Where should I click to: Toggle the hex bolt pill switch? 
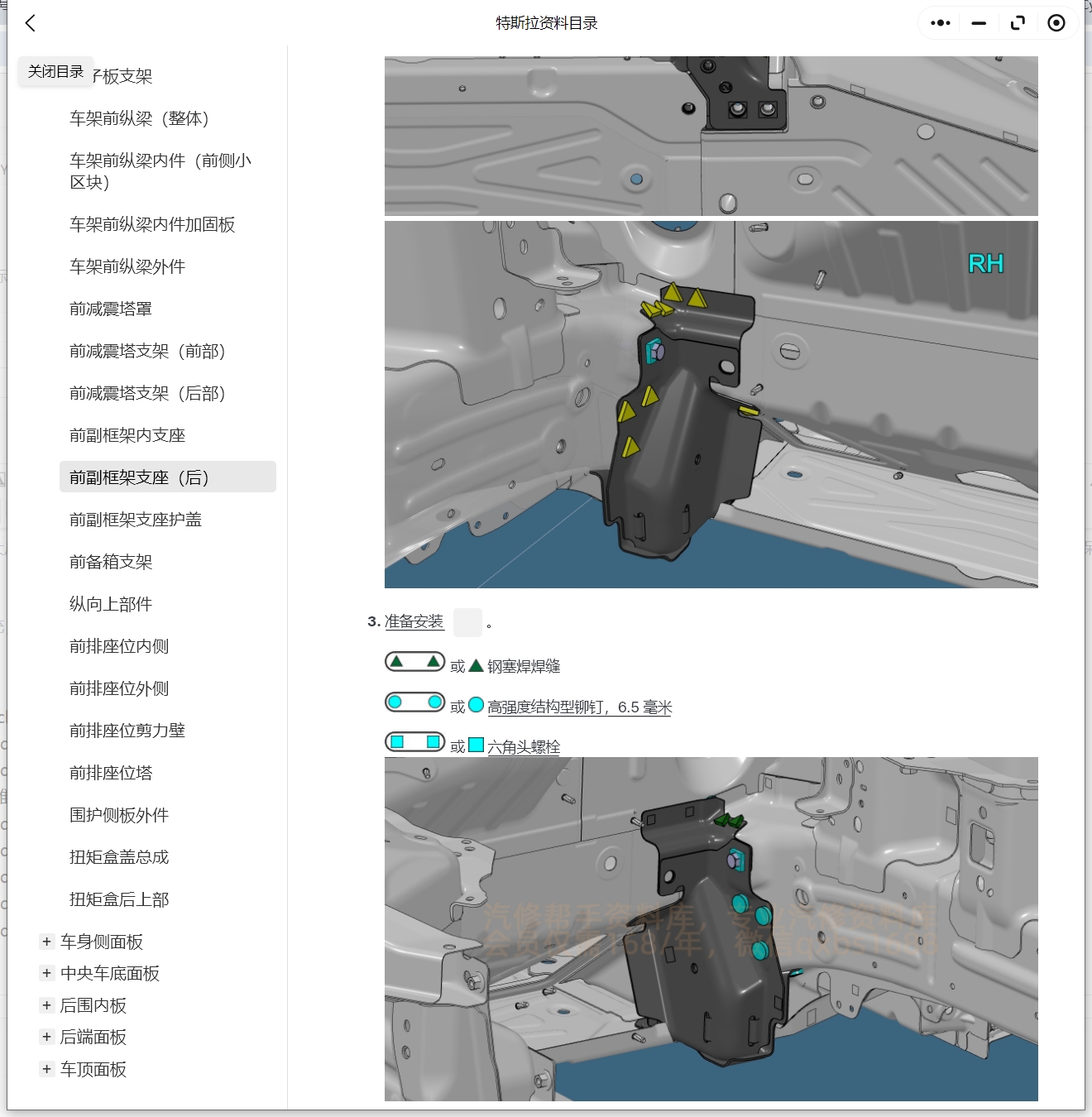pos(414,741)
